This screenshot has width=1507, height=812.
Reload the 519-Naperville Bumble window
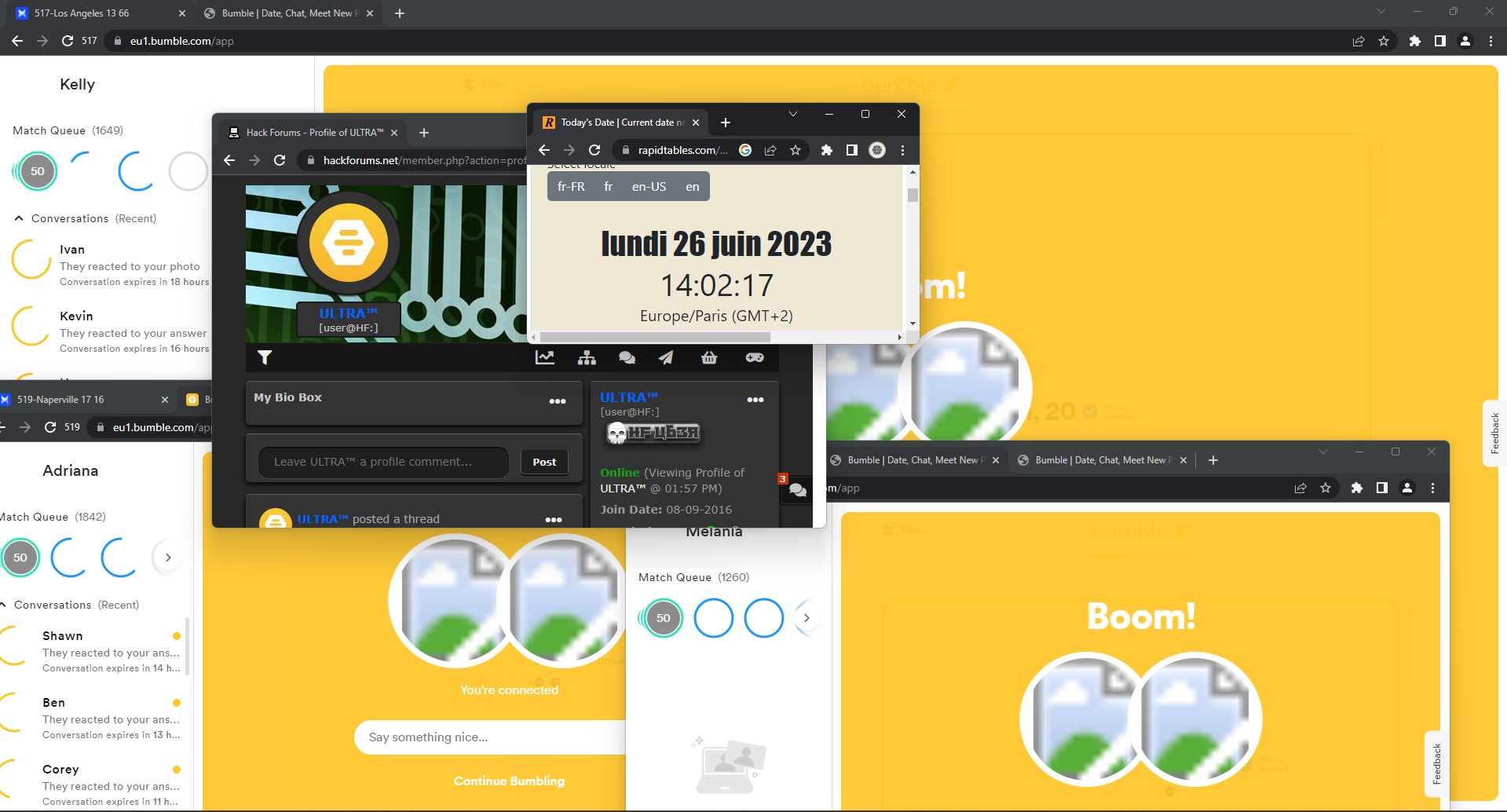[50, 427]
